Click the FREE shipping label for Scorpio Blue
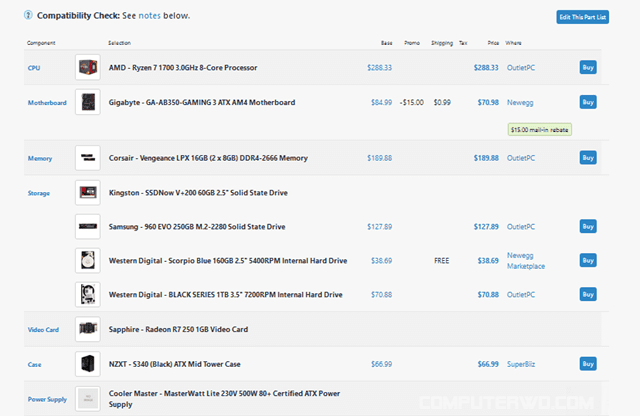 pyautogui.click(x=442, y=260)
